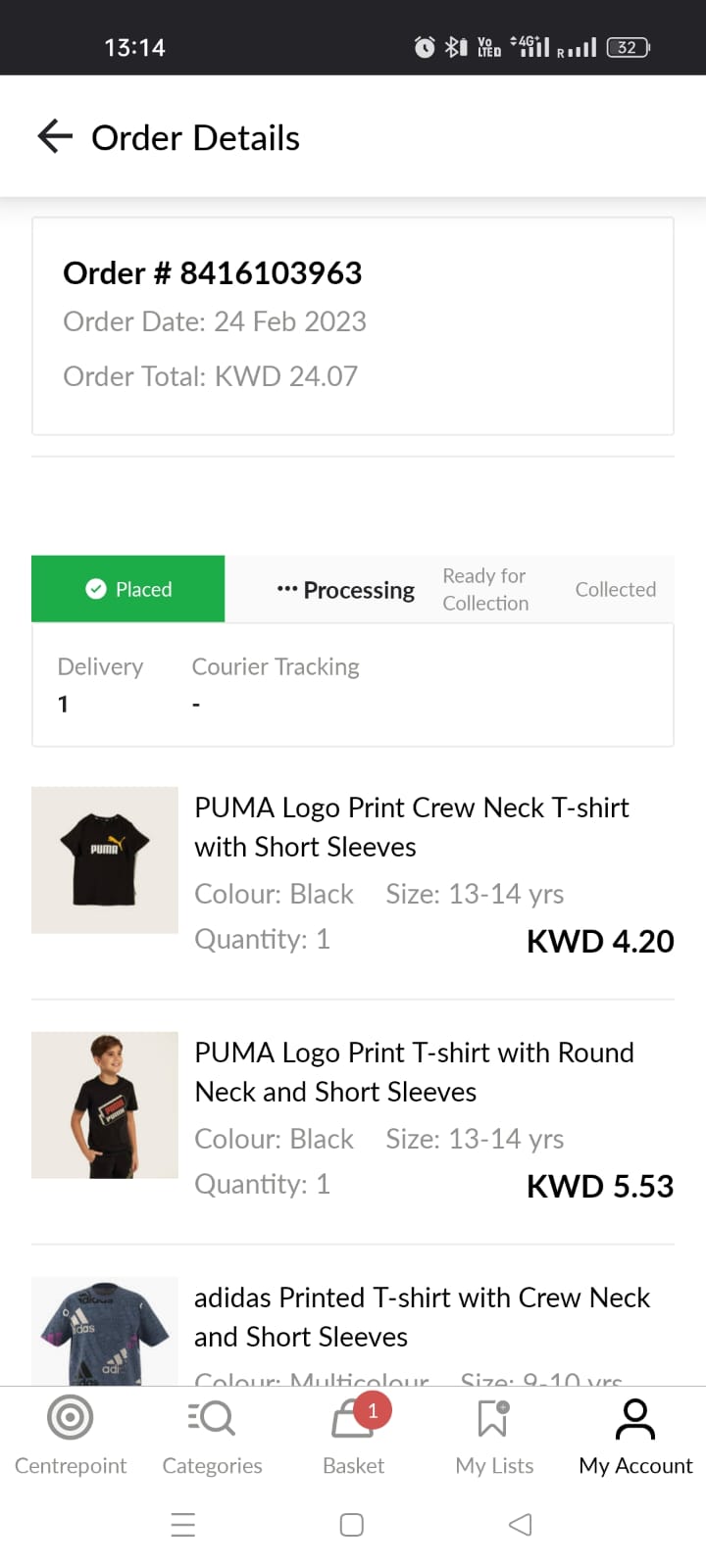Open the My Lists bookmark icon

(493, 1417)
